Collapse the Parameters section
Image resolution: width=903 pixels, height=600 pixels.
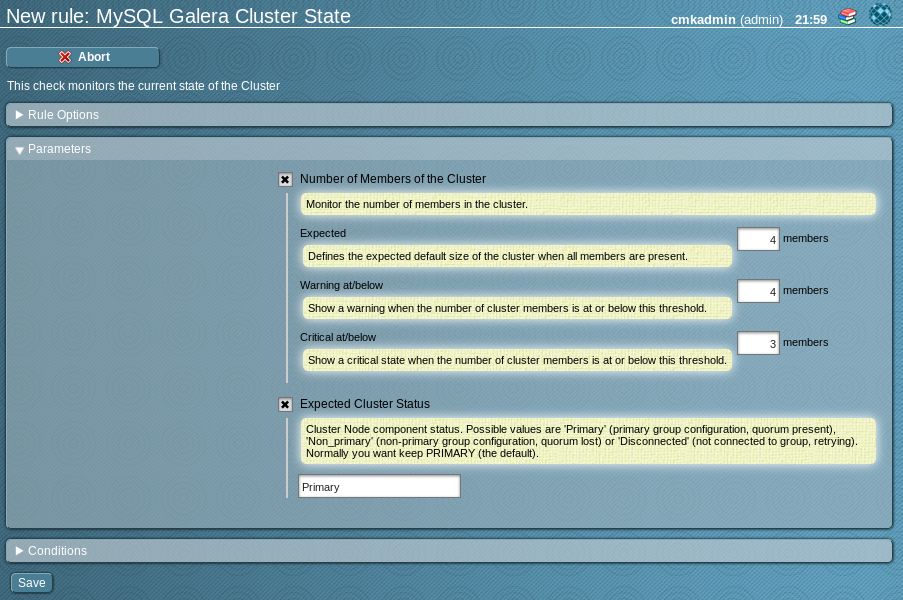pyautogui.click(x=449, y=149)
